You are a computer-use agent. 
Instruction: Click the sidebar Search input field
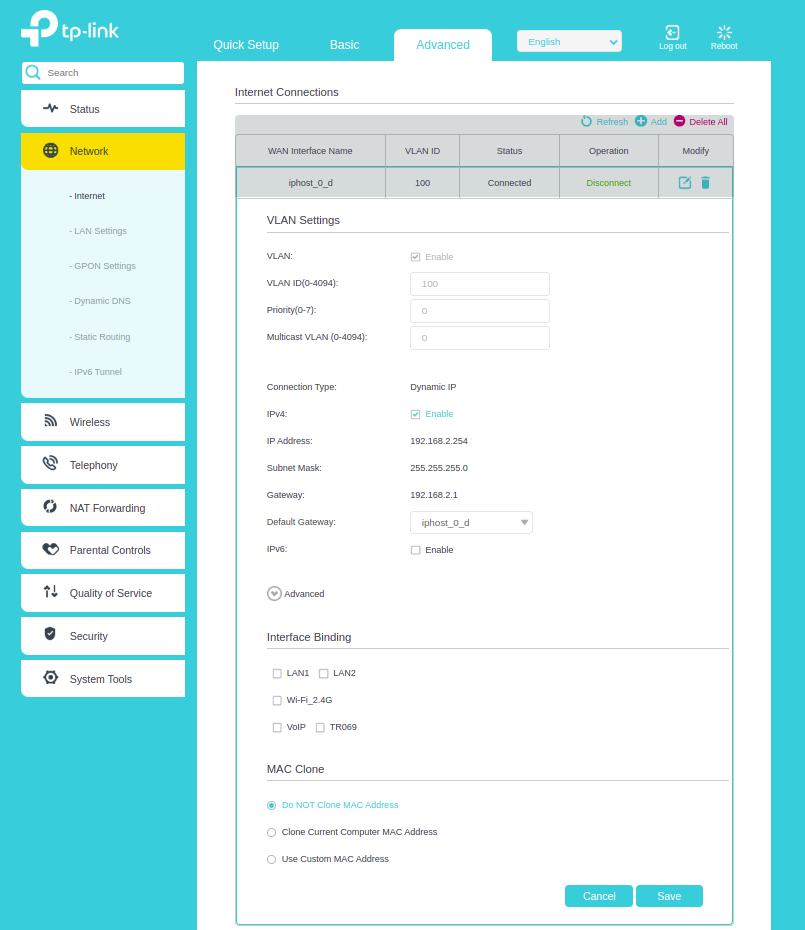coord(110,73)
